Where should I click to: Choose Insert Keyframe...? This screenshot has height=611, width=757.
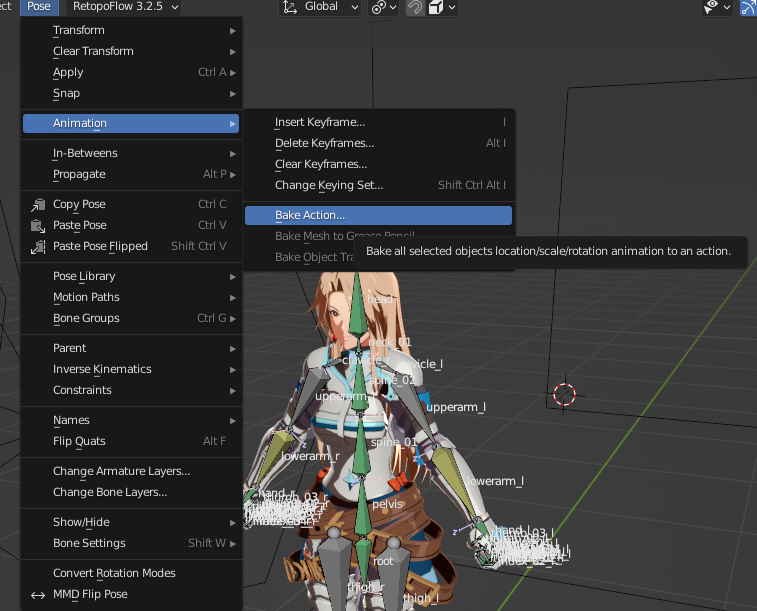pyautogui.click(x=378, y=122)
